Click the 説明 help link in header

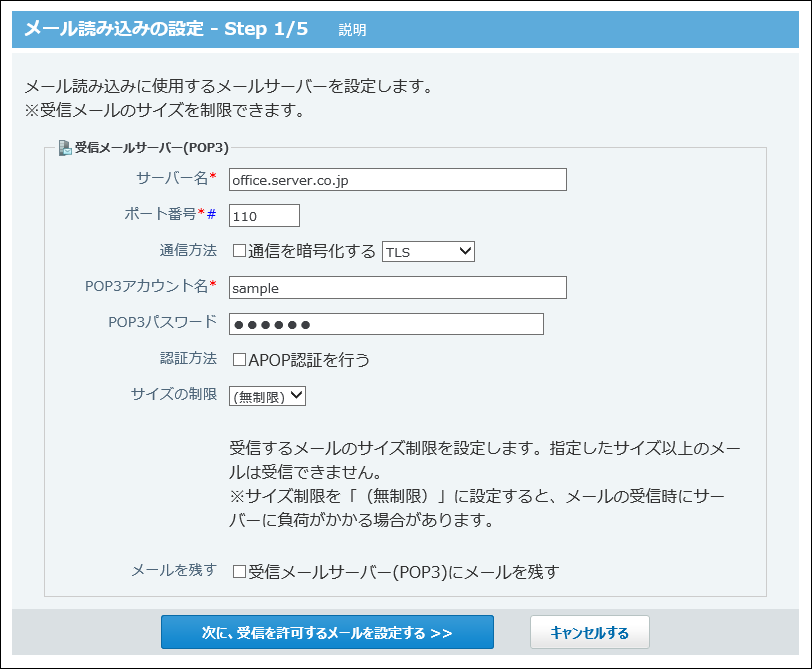(x=352, y=30)
